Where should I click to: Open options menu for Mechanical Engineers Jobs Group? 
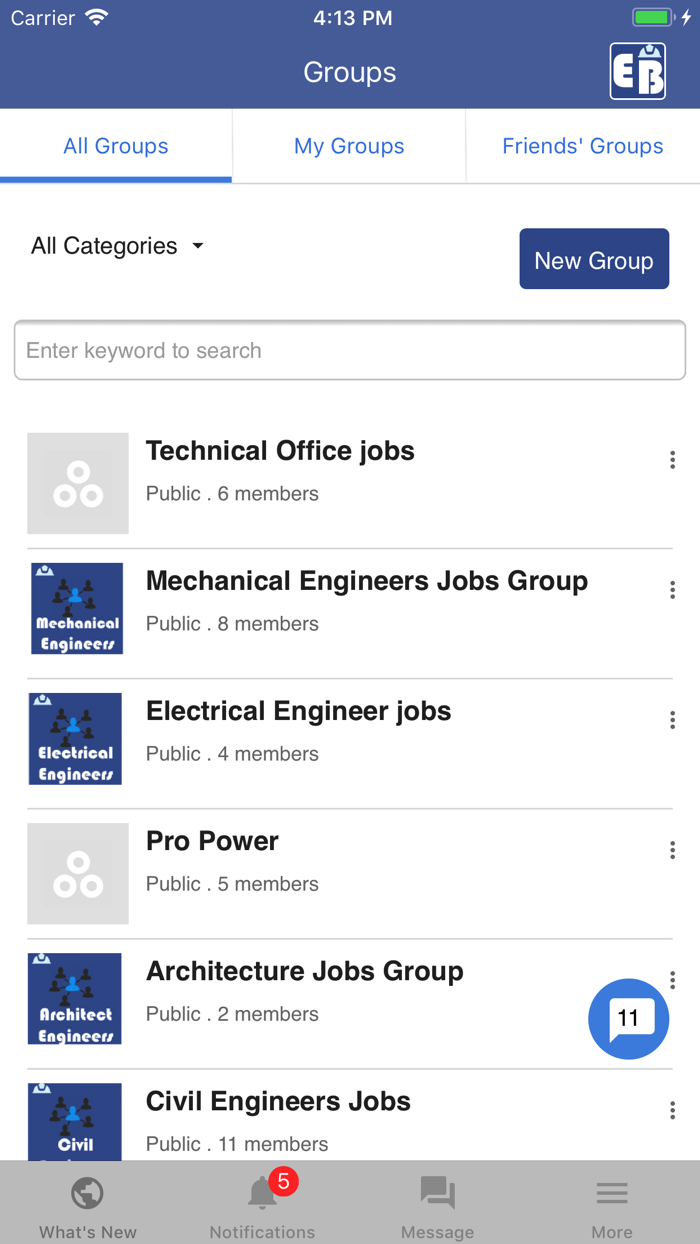click(x=672, y=590)
